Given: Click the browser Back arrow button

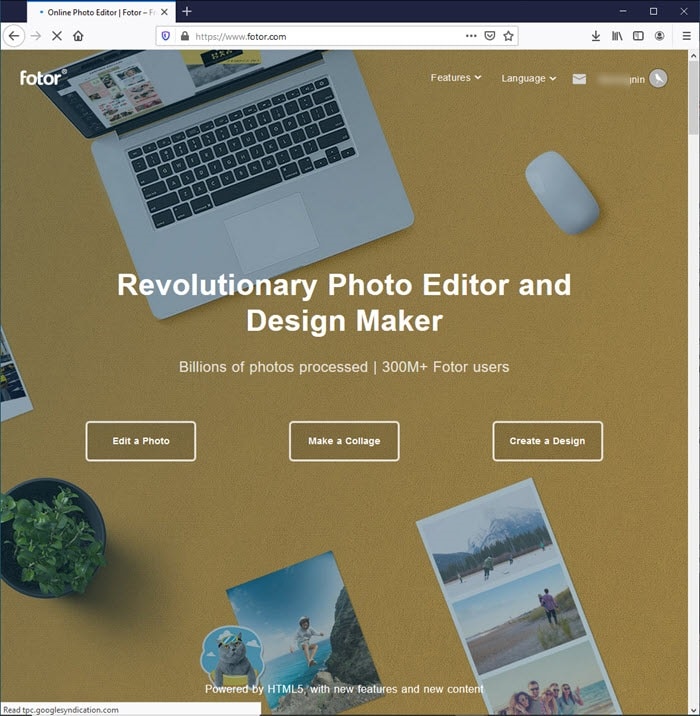Looking at the screenshot, I should pos(14,36).
